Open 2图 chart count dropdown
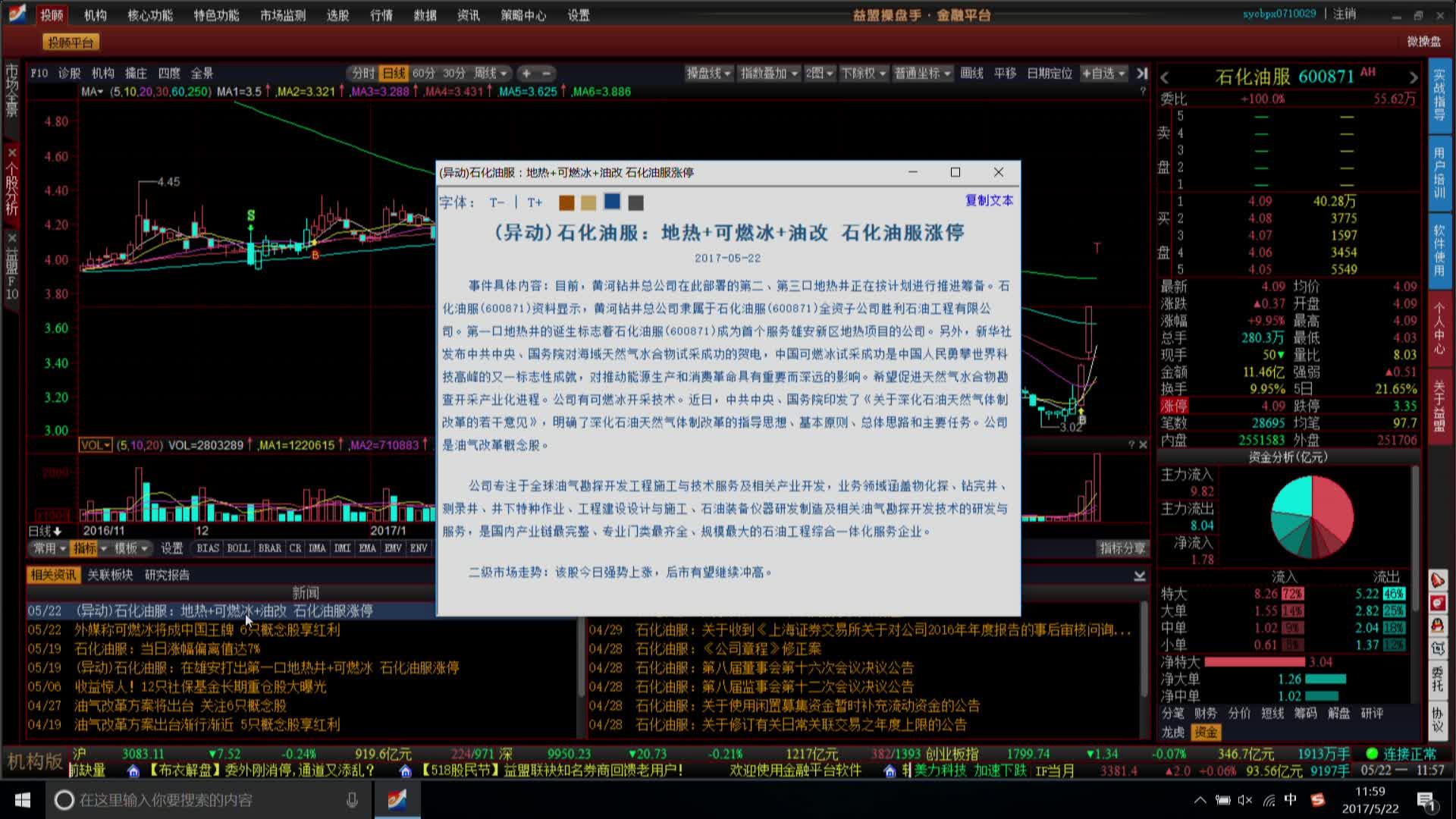 819,74
